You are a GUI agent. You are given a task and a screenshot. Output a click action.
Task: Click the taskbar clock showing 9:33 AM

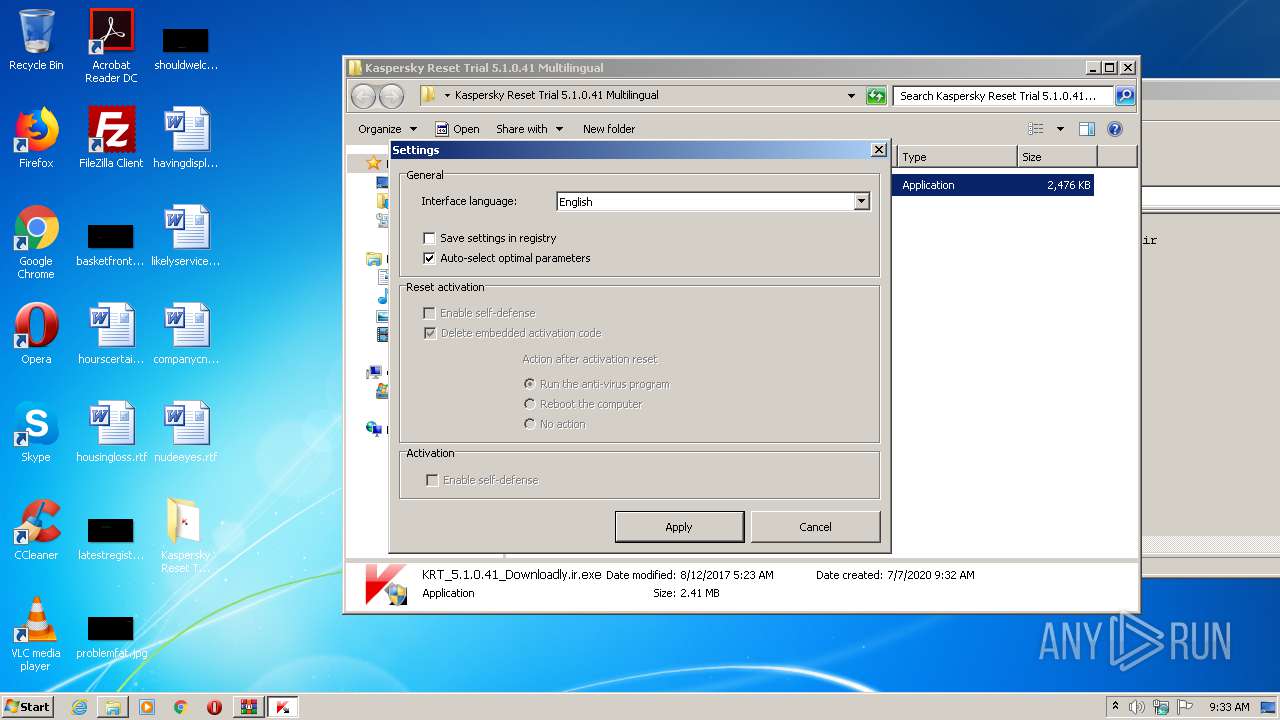[1229, 707]
